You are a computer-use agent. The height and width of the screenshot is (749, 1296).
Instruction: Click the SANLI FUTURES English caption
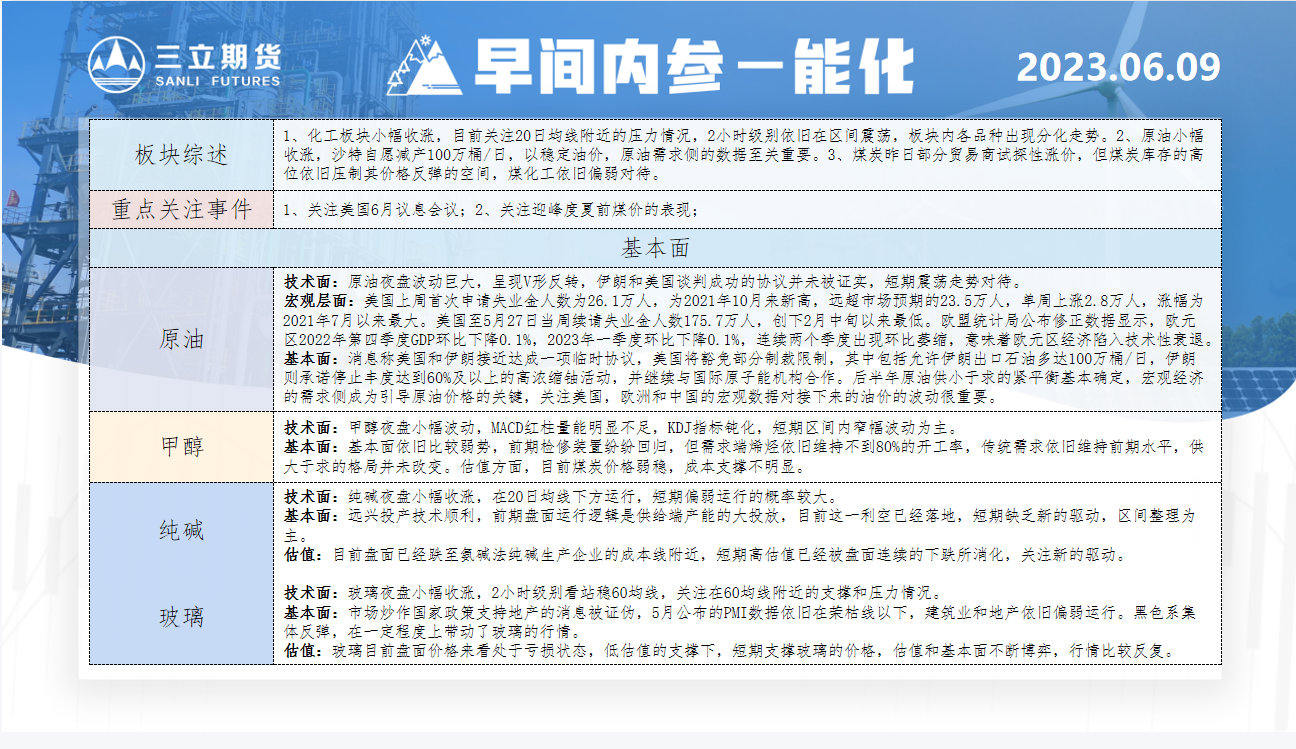[x=218, y=80]
